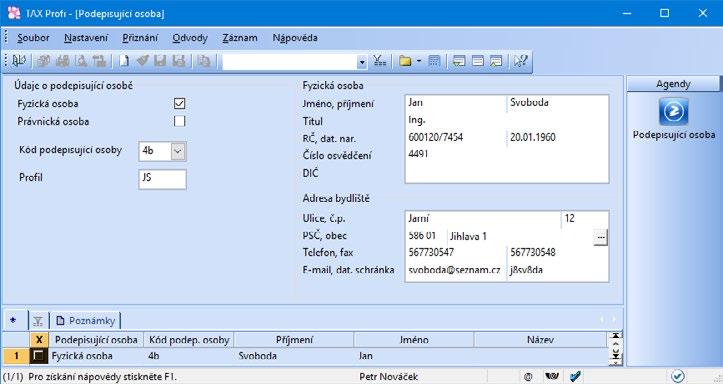Activate the context help cursor icon

tap(521, 61)
